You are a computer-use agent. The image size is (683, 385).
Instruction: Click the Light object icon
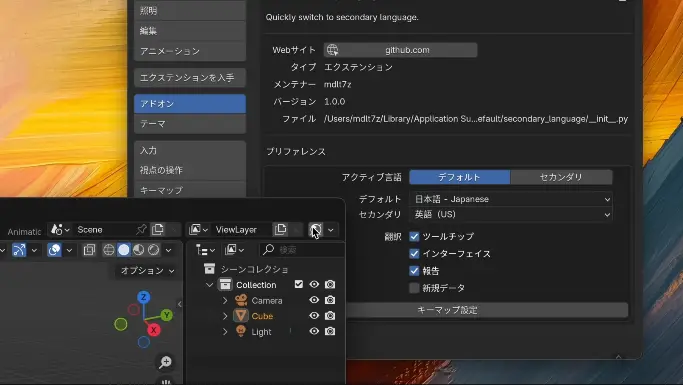[x=241, y=331]
